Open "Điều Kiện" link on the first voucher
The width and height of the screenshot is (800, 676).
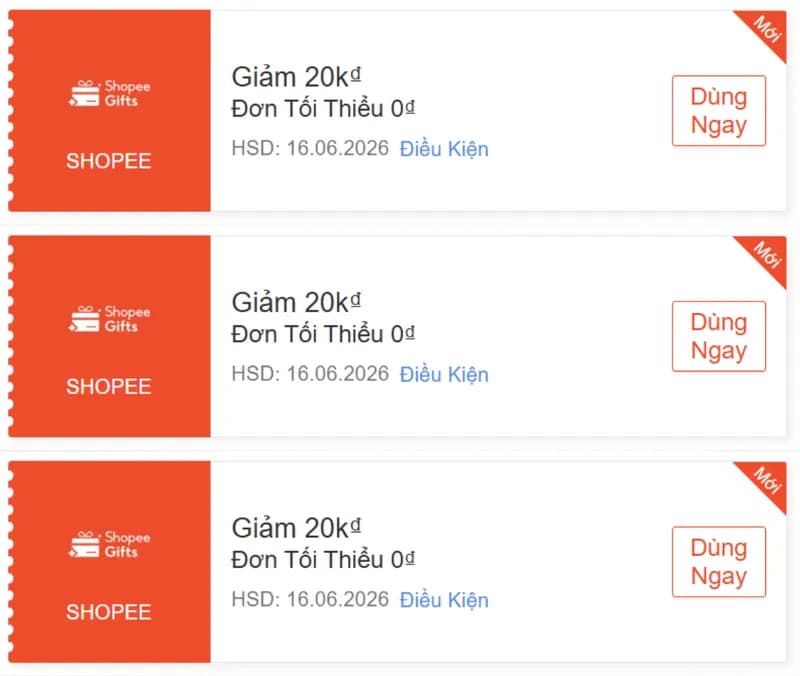444,149
